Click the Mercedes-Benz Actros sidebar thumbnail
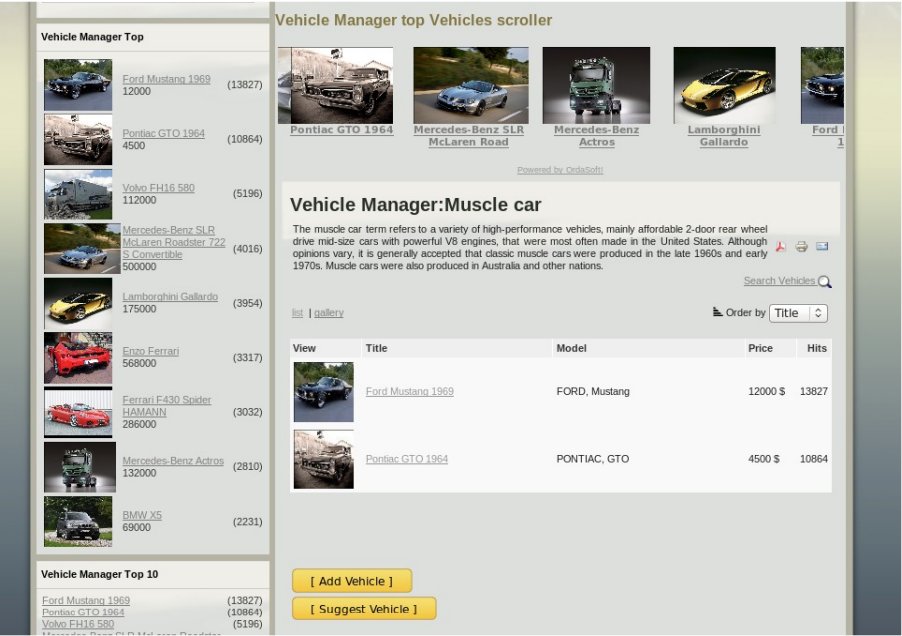The image size is (902, 636). pyautogui.click(x=80, y=467)
